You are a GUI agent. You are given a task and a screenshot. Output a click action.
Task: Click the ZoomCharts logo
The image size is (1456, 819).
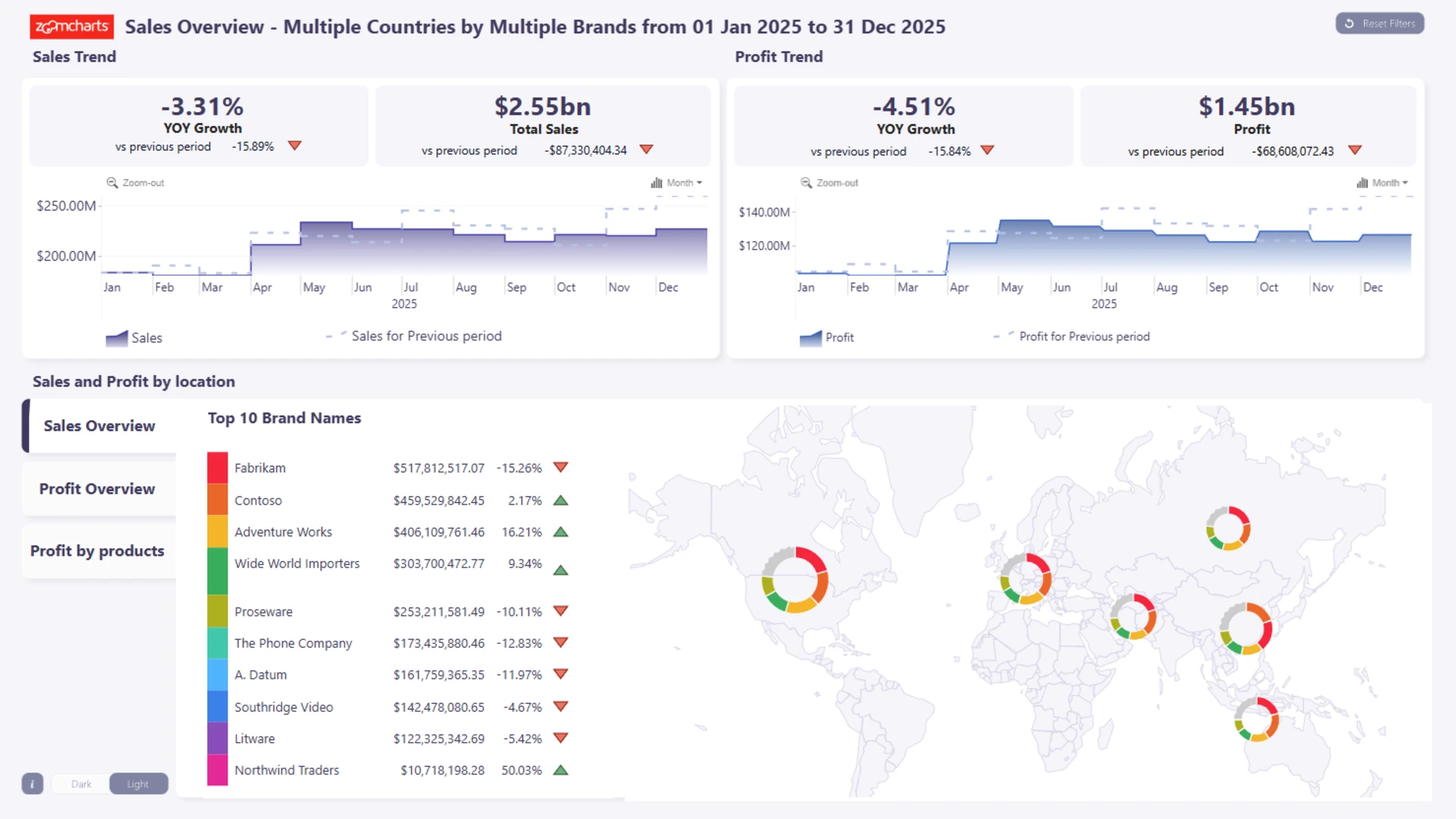coord(72,27)
